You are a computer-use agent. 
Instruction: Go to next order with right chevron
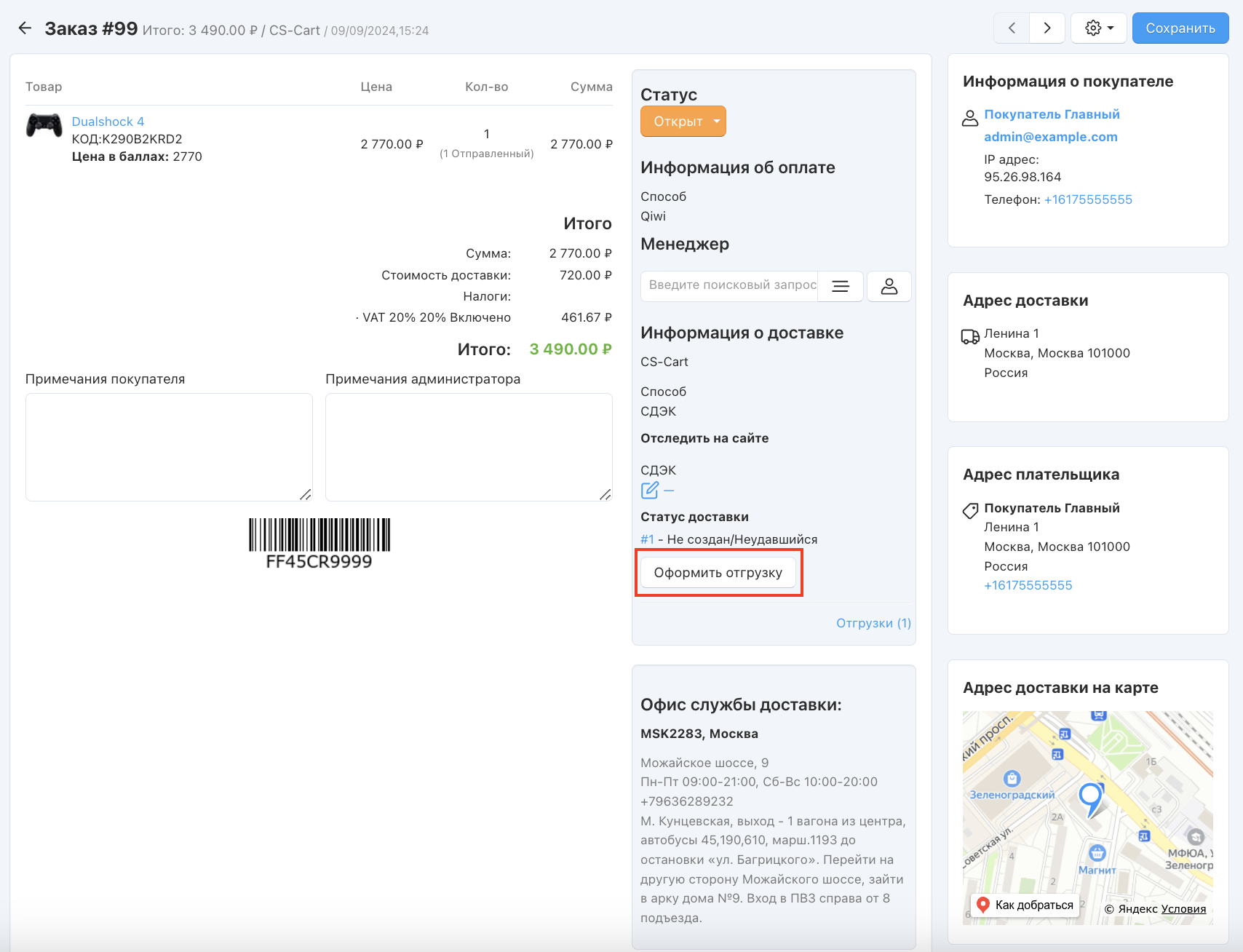(x=1047, y=28)
